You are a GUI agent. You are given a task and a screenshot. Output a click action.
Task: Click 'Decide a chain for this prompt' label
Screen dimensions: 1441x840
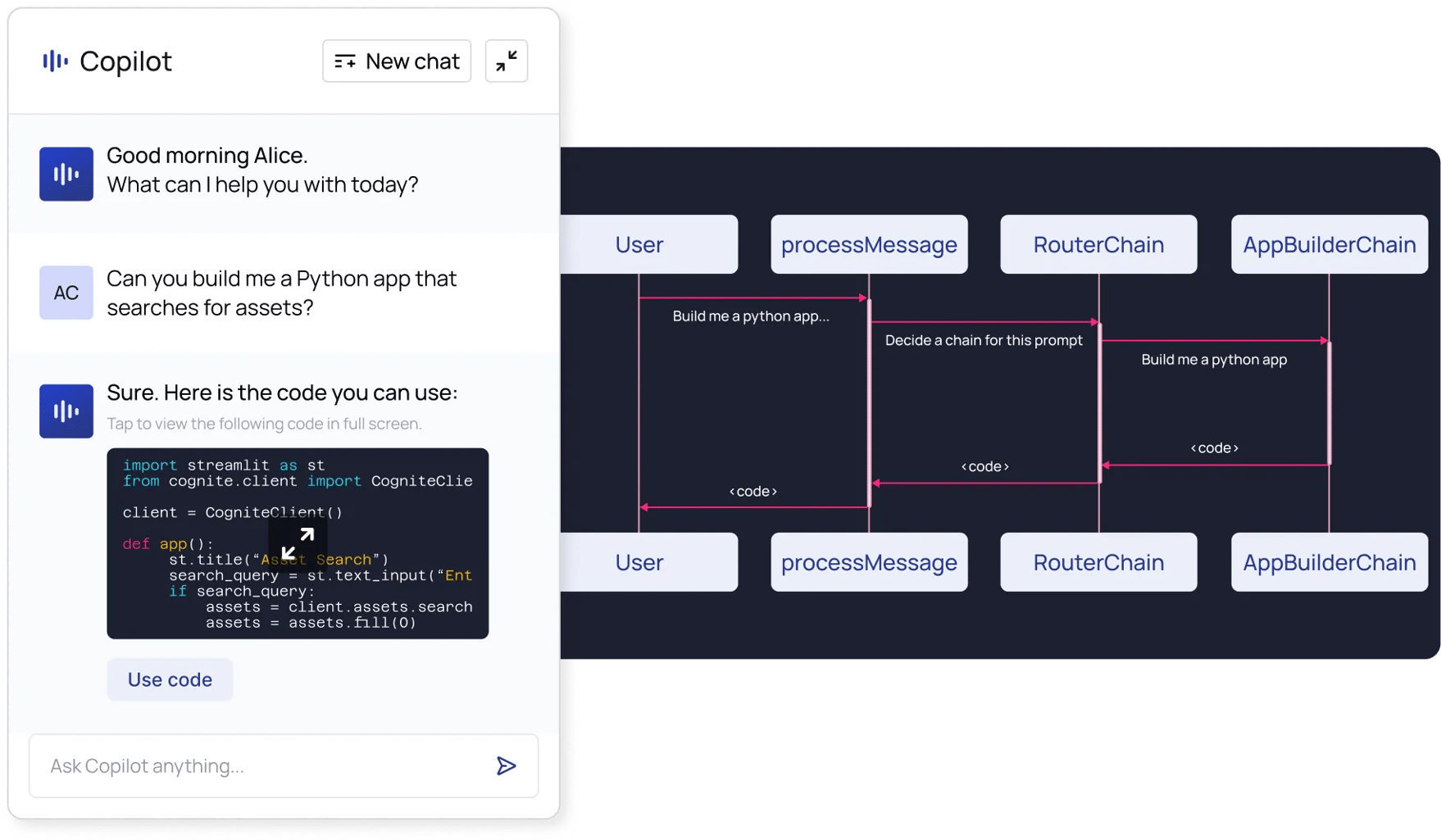pos(984,340)
